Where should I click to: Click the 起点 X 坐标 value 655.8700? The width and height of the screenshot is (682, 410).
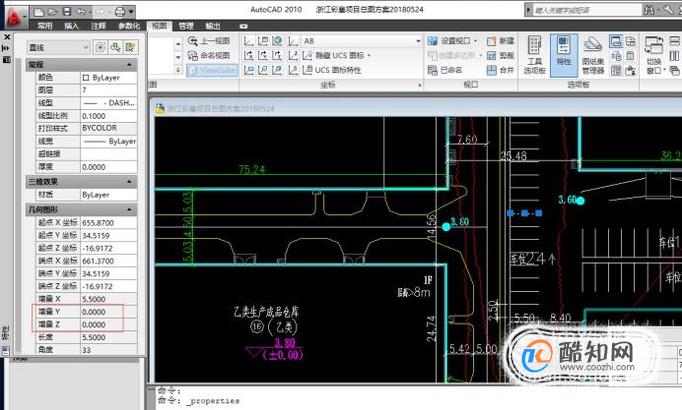coord(109,223)
